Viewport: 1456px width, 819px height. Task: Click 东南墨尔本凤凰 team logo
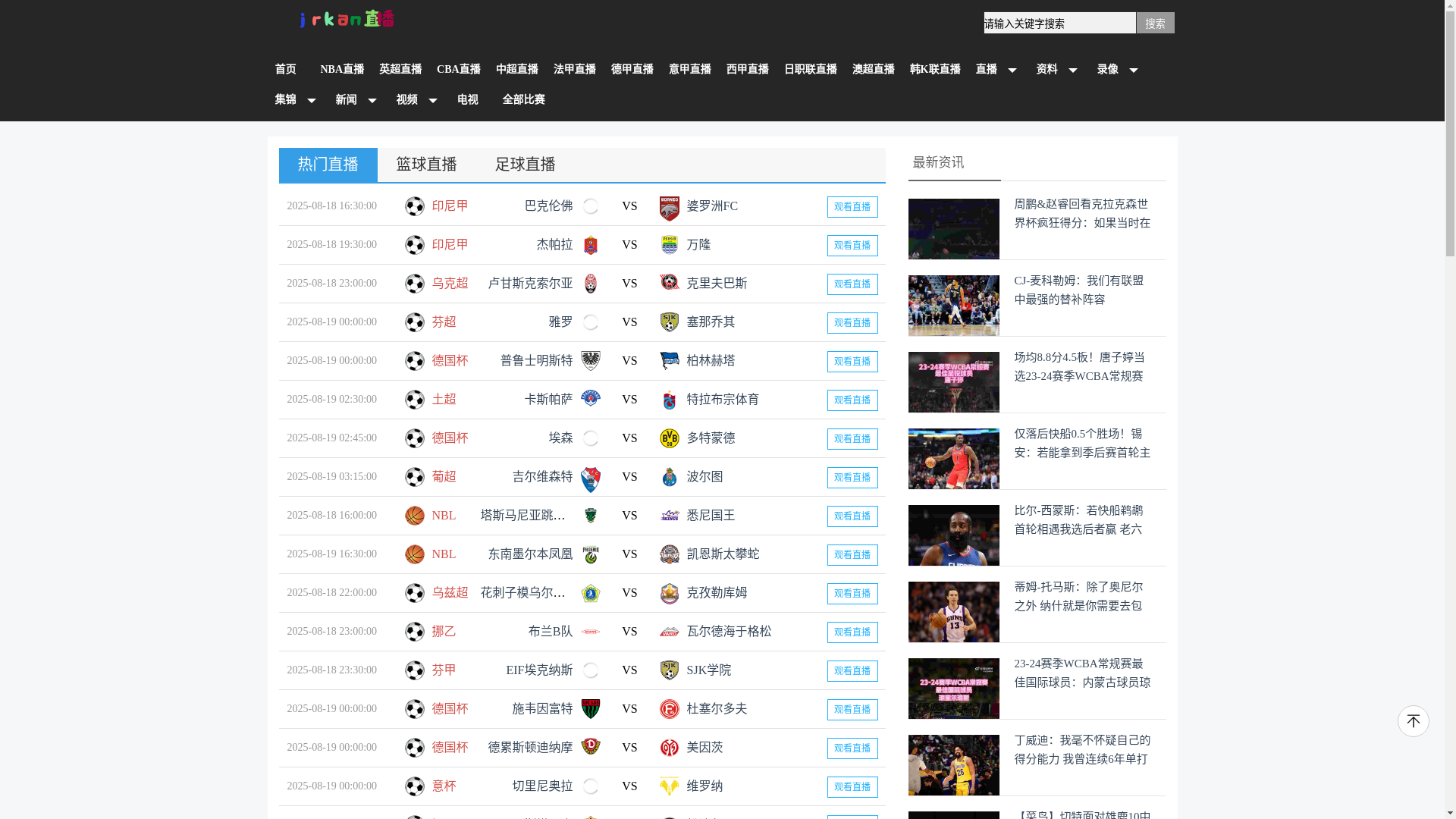[x=590, y=554]
